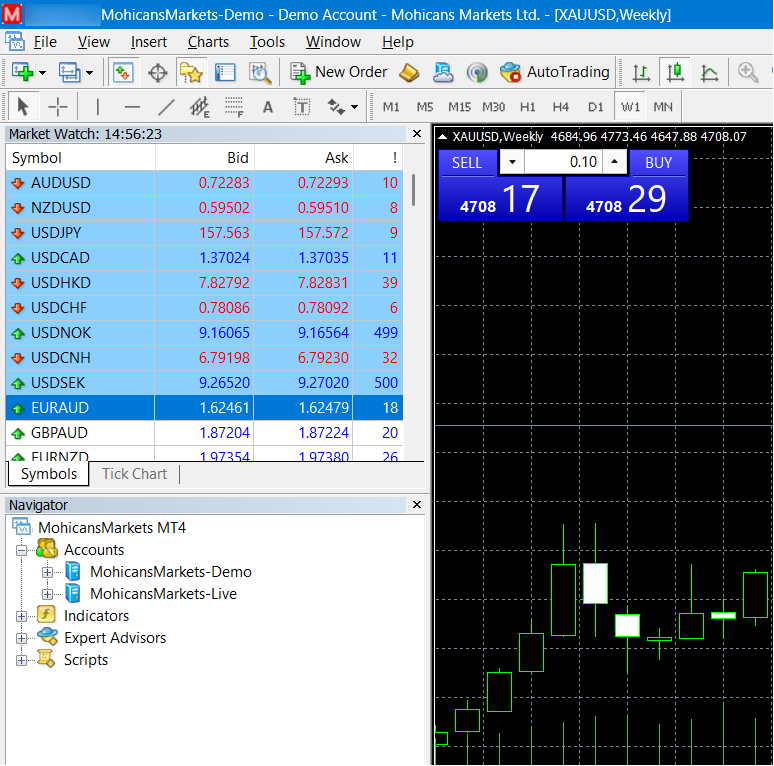This screenshot has height=766, width=774.
Task: Switch to M30 timeframe
Action: [x=494, y=107]
